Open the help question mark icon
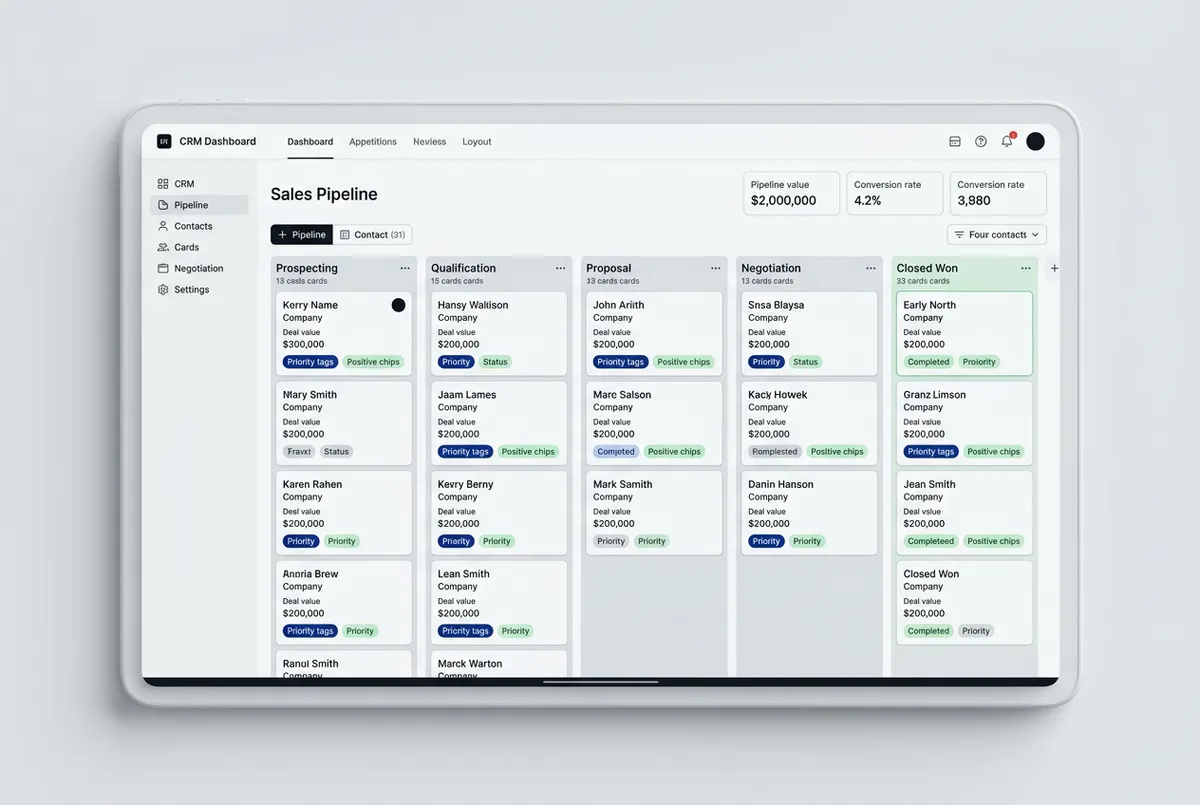The image size is (1200, 805). [981, 142]
